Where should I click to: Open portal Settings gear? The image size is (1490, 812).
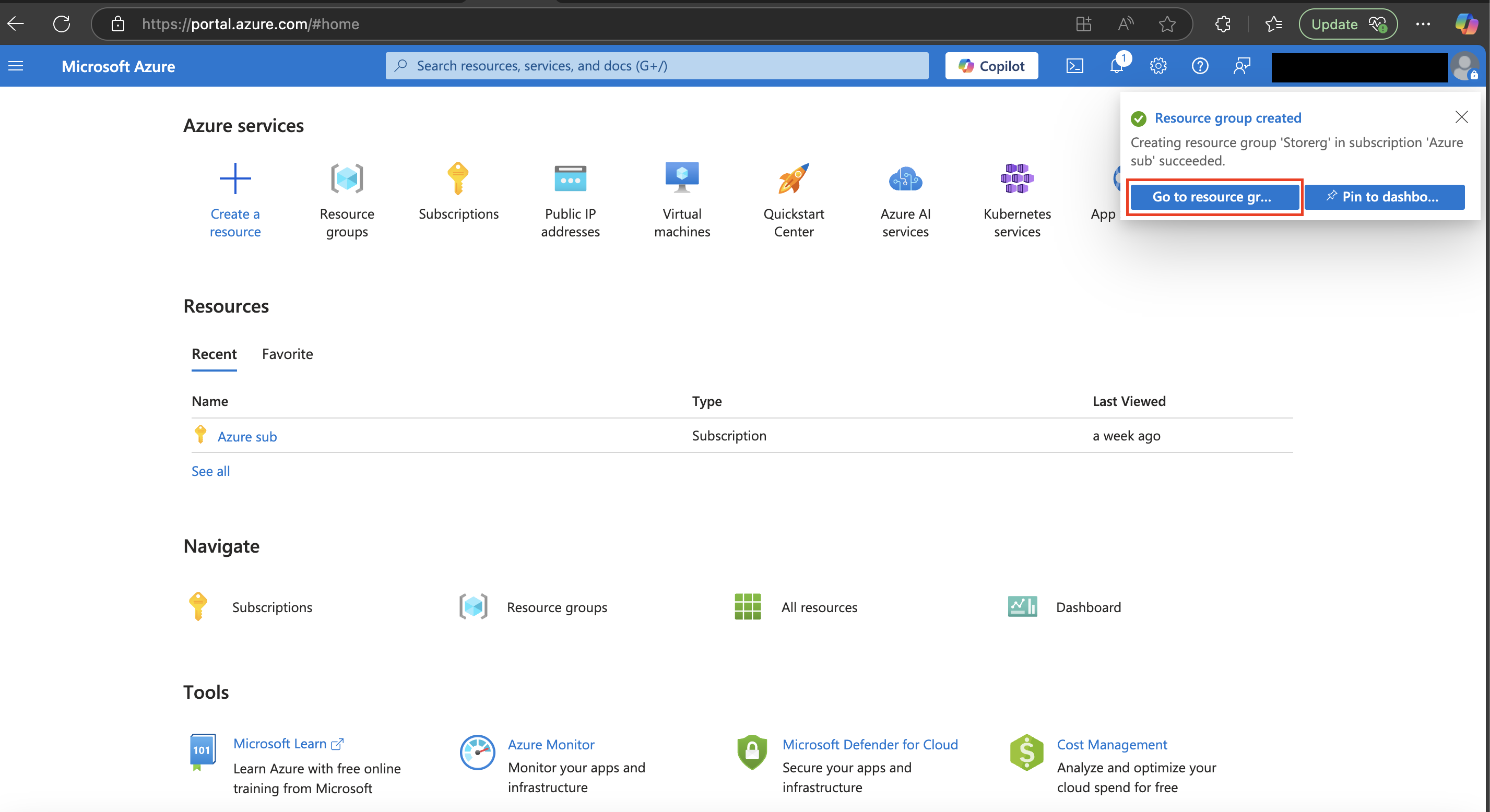(x=1158, y=66)
